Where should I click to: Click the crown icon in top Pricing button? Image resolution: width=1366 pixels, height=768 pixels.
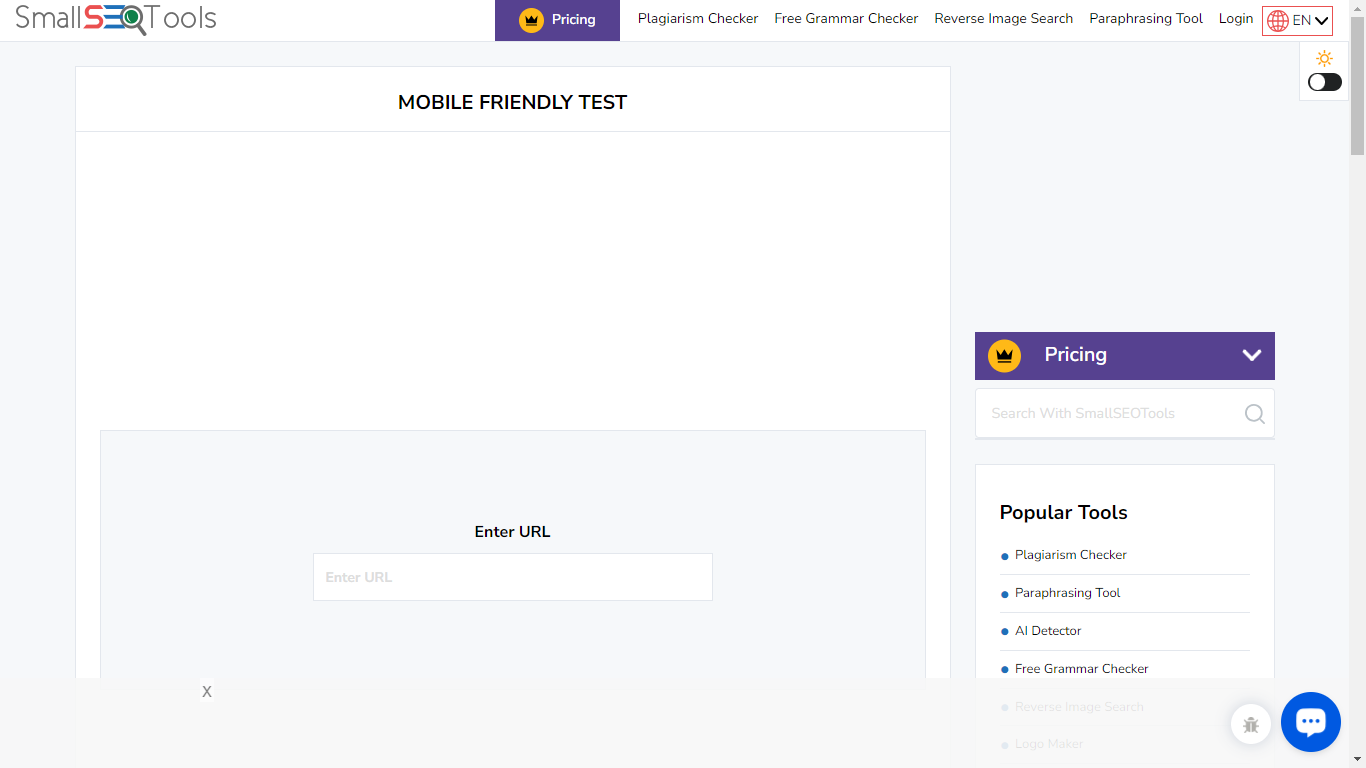coord(531,20)
